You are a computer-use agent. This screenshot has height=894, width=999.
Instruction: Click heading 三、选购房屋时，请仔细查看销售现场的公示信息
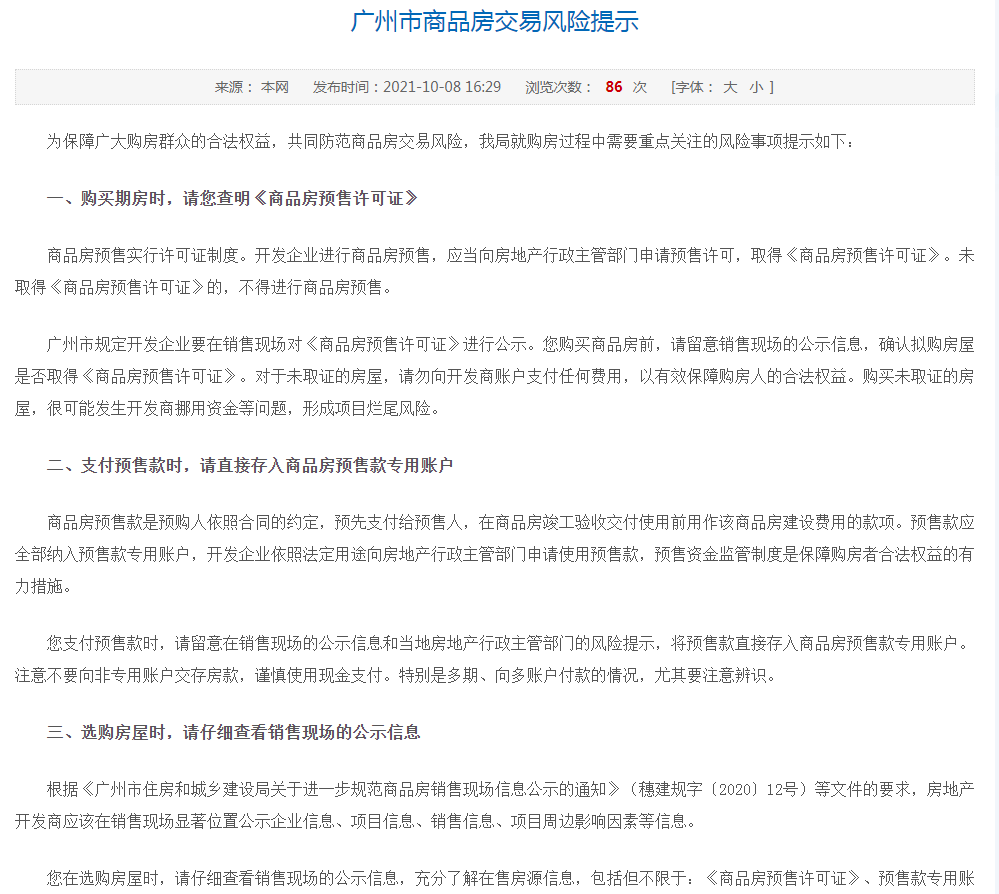point(234,732)
